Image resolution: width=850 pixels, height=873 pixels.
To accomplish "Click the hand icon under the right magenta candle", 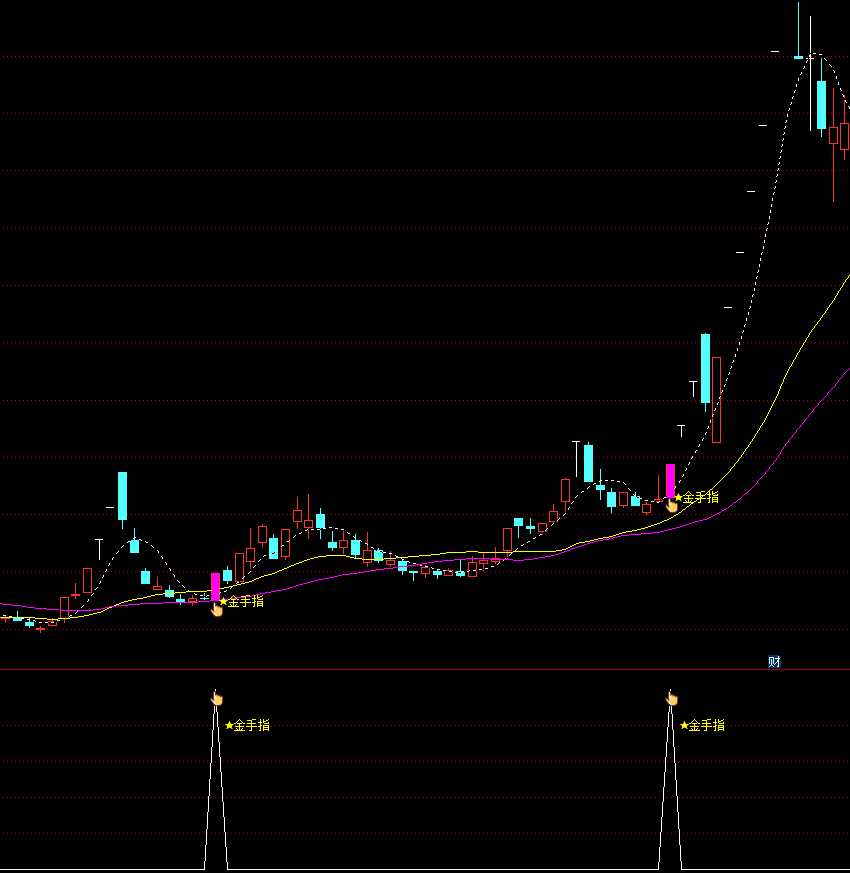I will tap(672, 505).
